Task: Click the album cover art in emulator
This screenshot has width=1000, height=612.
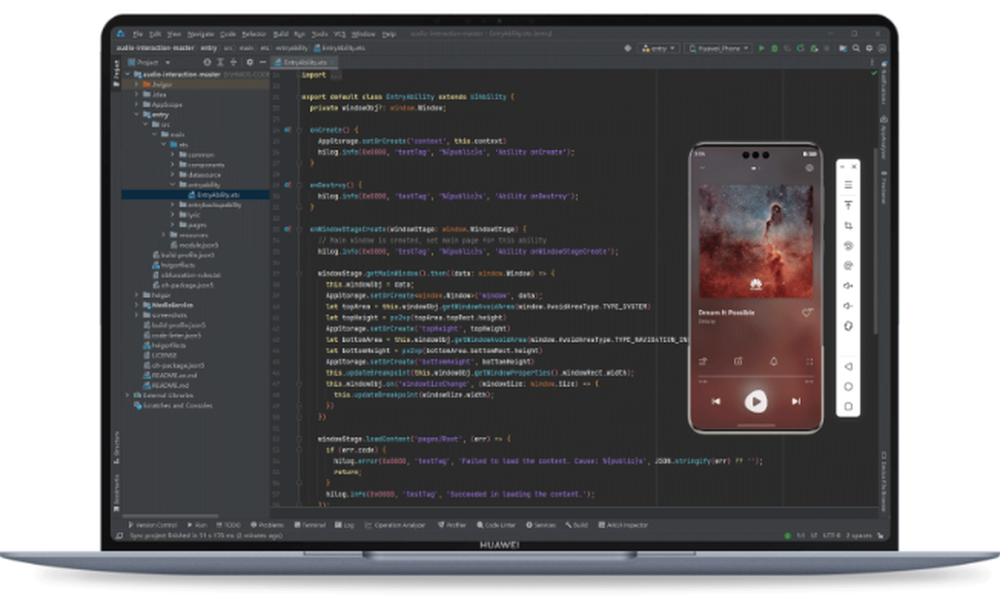Action: [756, 242]
